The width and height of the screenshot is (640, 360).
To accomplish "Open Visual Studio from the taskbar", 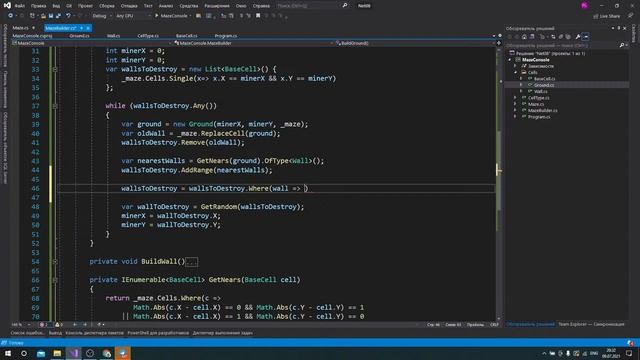I will pyautogui.click(x=73, y=353).
